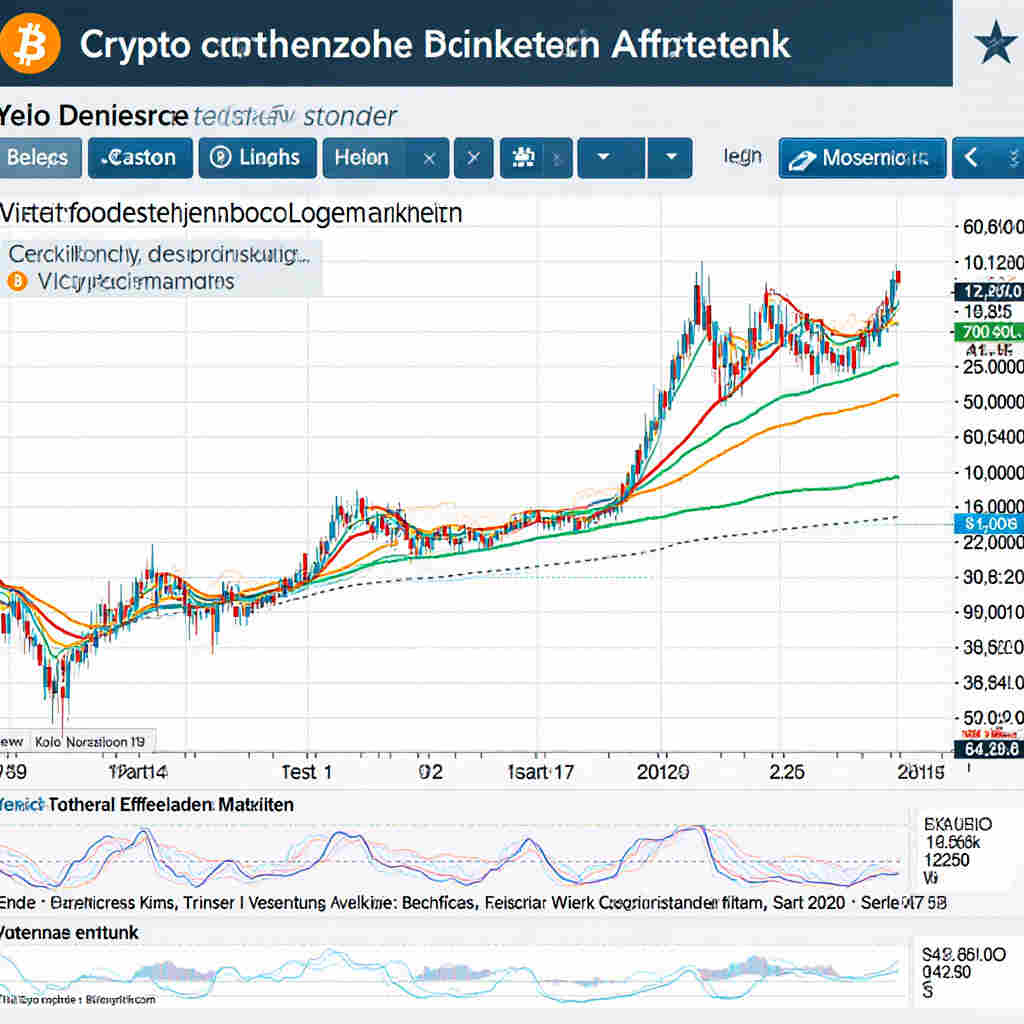The height and width of the screenshot is (1024, 1024).
Task: Click the blue price marker on price axis
Action: pos(987,523)
